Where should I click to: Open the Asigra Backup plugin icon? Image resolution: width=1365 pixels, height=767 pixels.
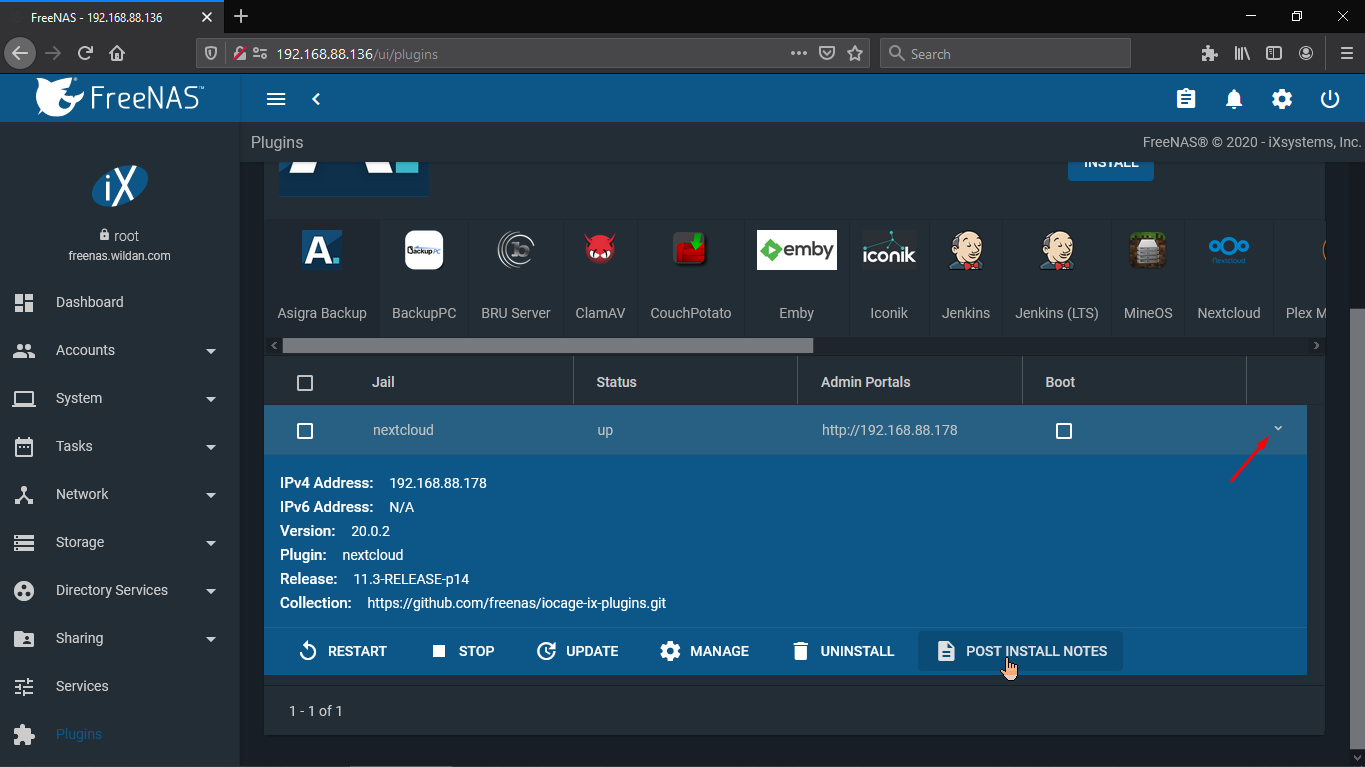pyautogui.click(x=322, y=250)
